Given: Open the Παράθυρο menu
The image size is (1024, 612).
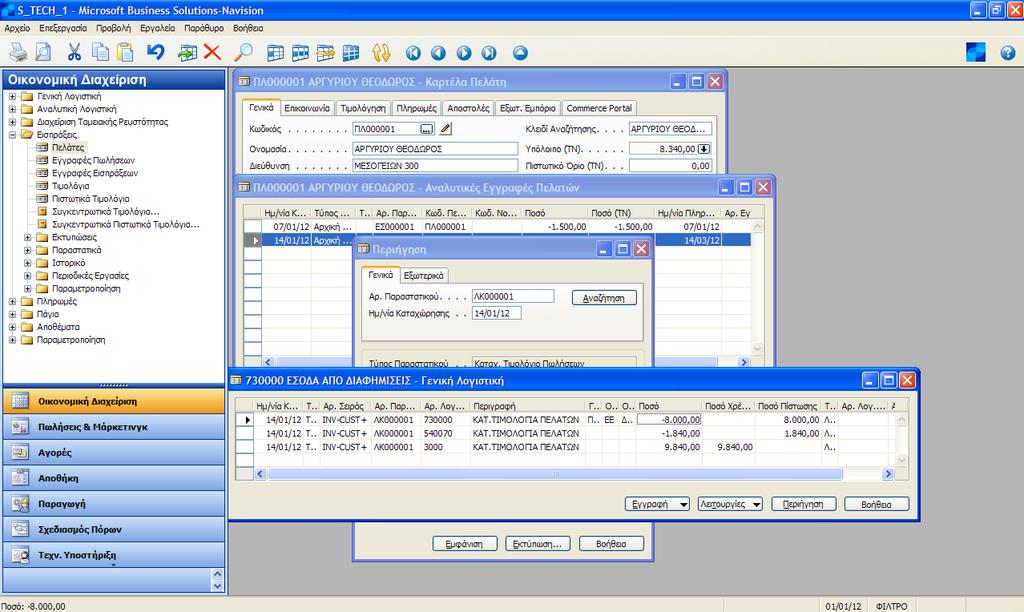Looking at the screenshot, I should point(204,28).
